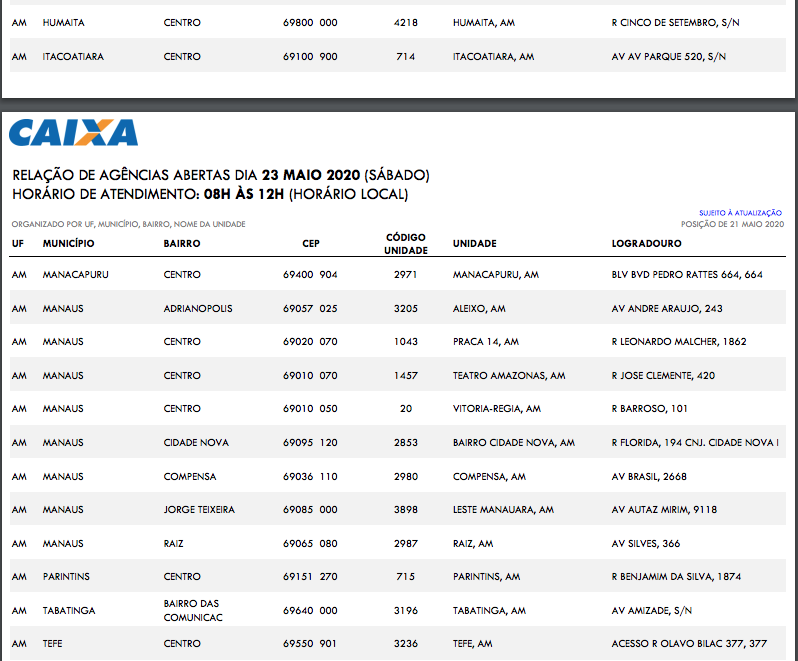The height and width of the screenshot is (661, 798).
Task: Click the BAIRRO column header
Action: (x=182, y=244)
